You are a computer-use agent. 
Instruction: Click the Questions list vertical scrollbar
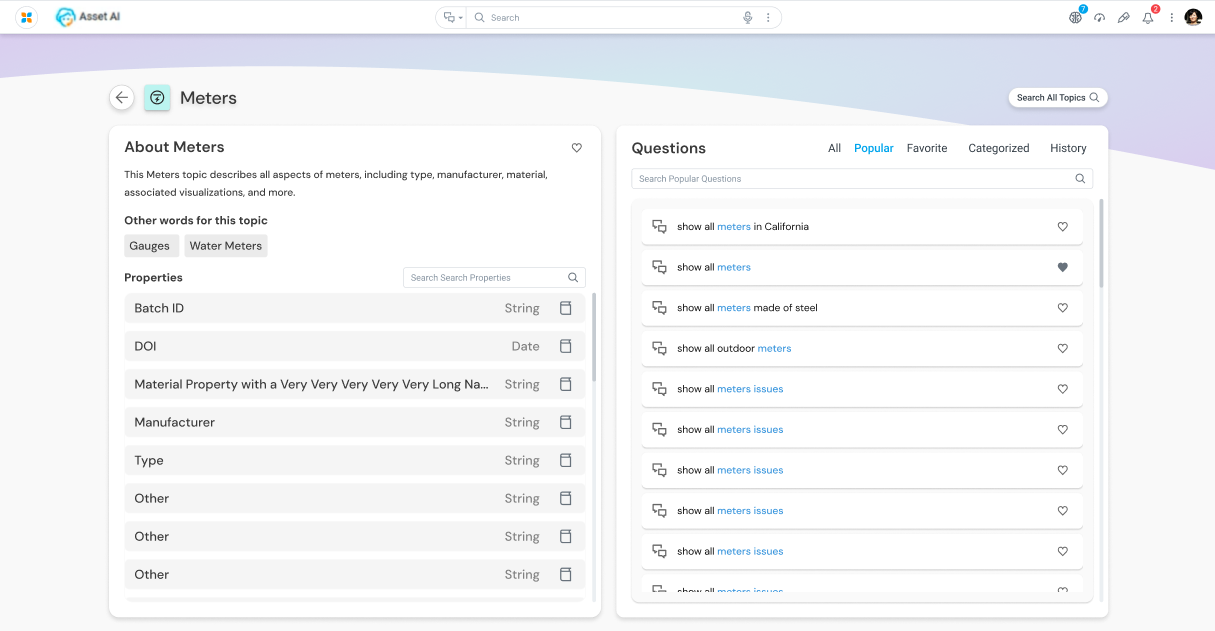click(1102, 243)
